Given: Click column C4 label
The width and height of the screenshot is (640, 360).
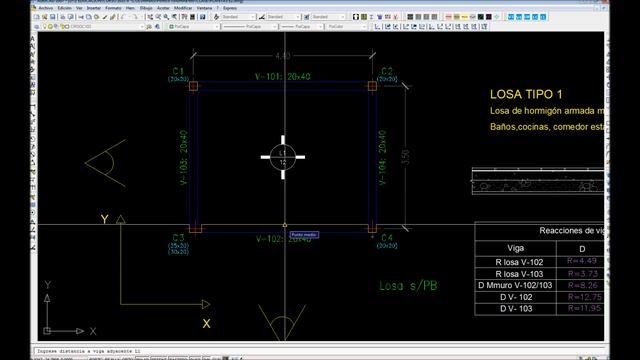Looking at the screenshot, I should click(x=387, y=238).
